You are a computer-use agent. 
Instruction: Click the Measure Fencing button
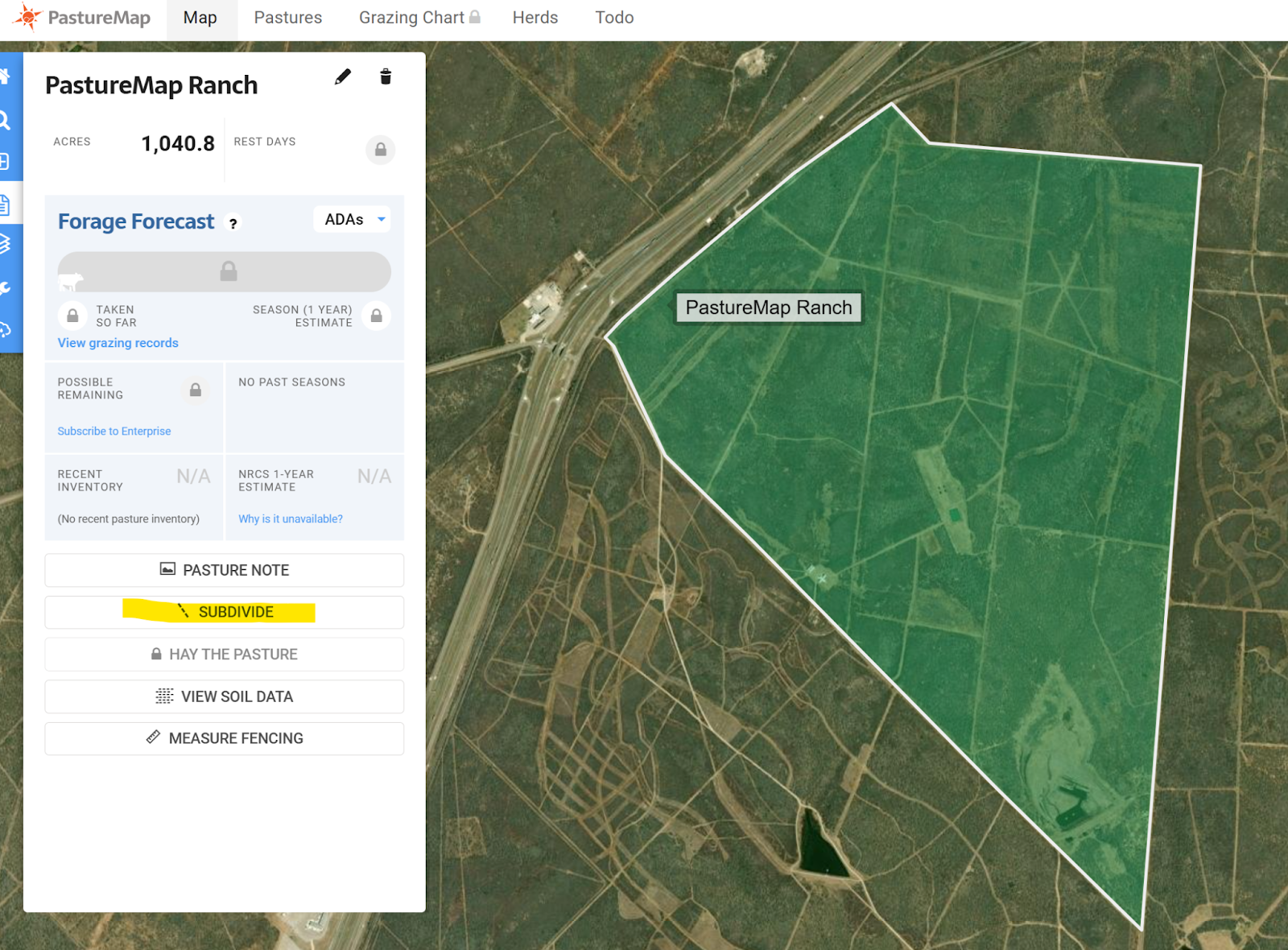(x=225, y=738)
